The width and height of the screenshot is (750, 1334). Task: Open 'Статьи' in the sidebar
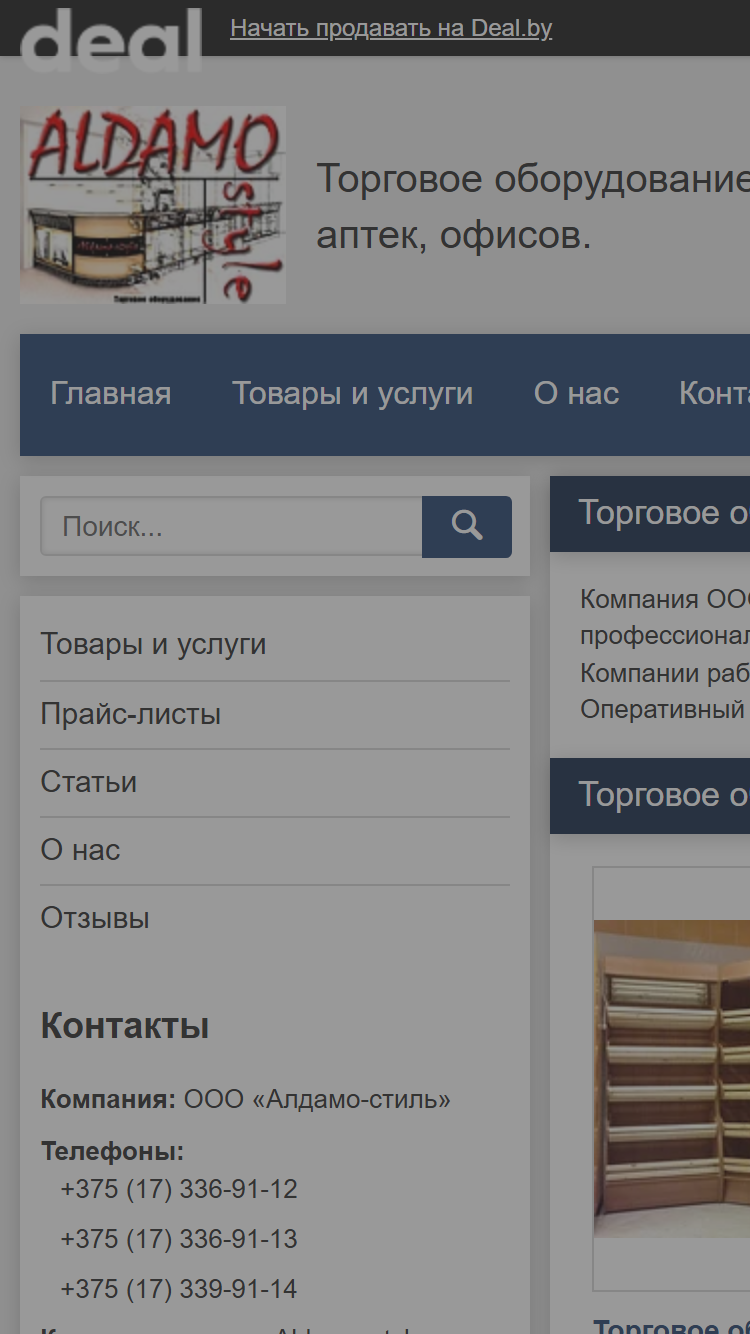click(89, 782)
